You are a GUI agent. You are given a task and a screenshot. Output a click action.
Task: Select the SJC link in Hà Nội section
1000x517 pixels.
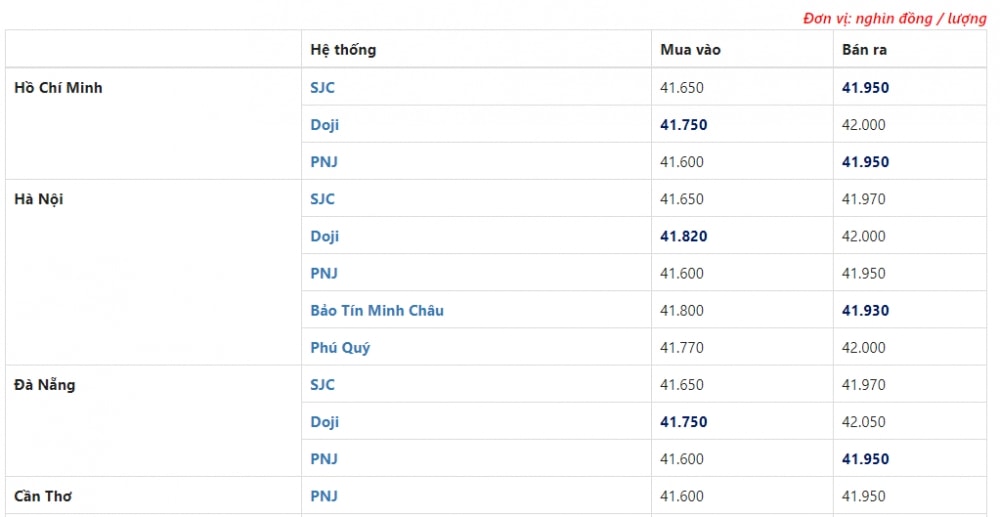coord(322,199)
